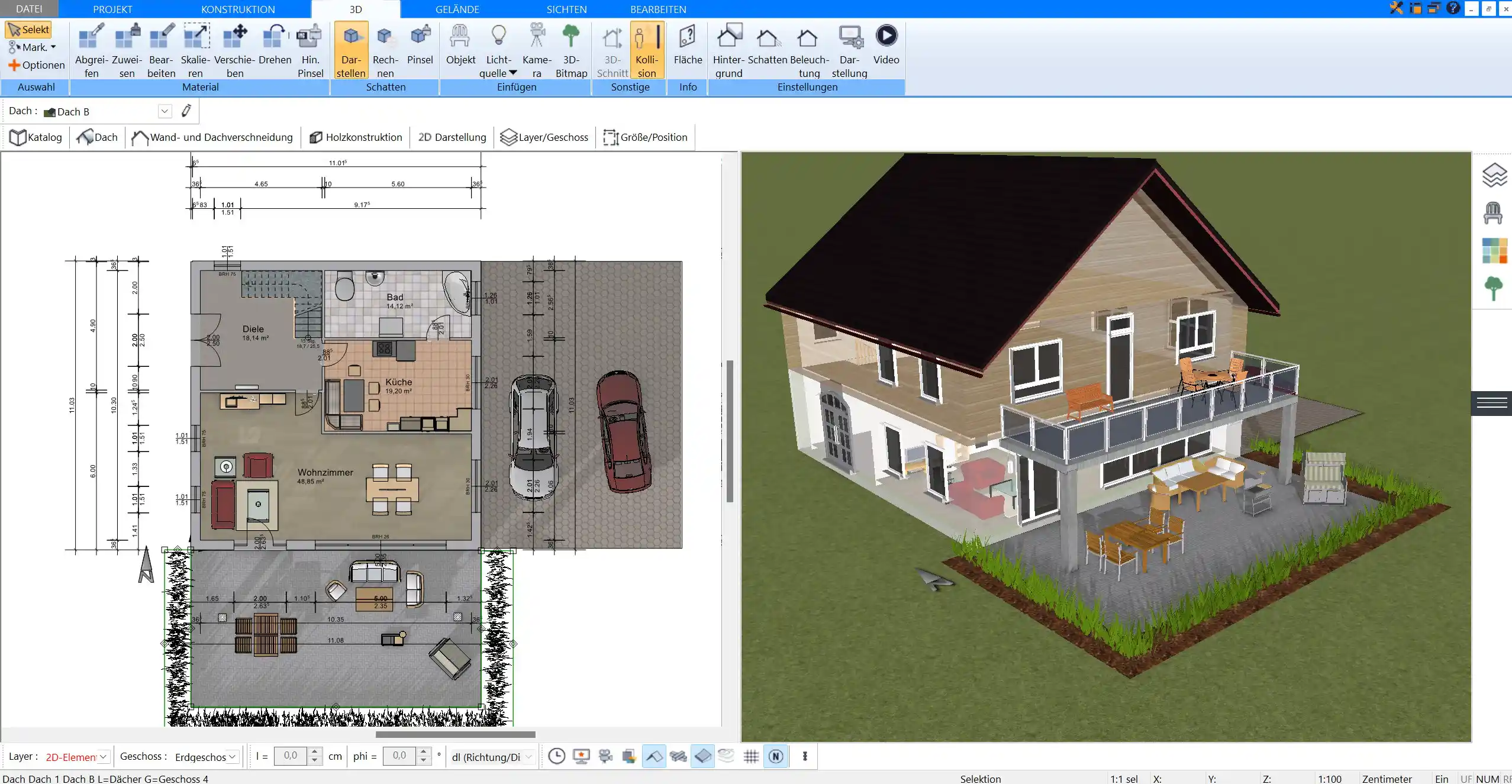Activate the Selekt selection tool

[x=28, y=30]
